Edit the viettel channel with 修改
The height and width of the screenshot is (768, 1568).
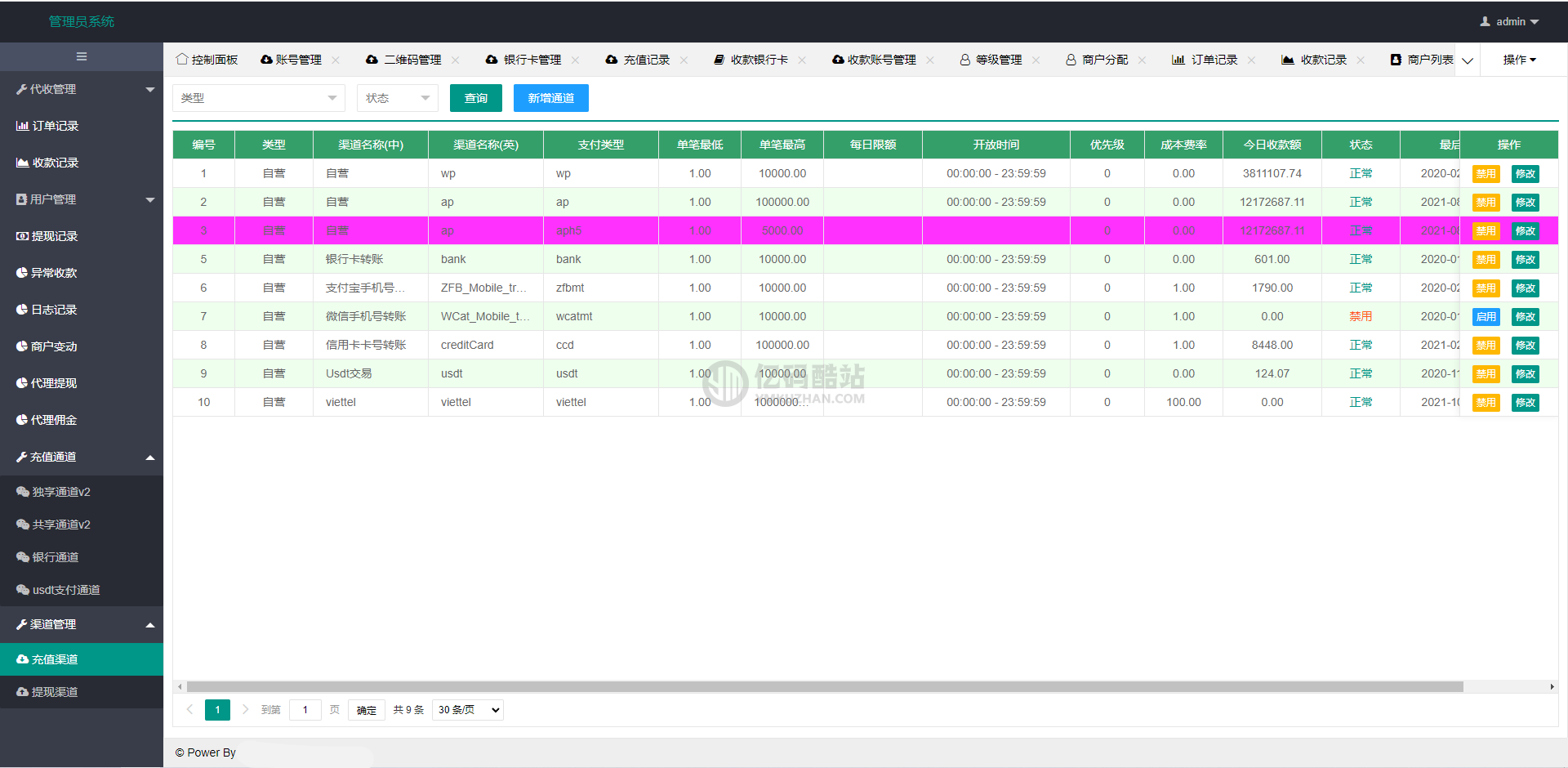pyautogui.click(x=1526, y=403)
